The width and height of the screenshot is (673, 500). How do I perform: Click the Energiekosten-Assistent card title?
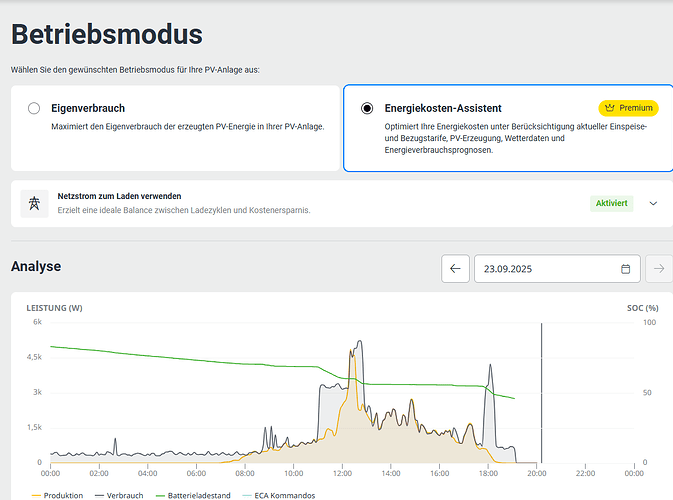[x=443, y=107]
